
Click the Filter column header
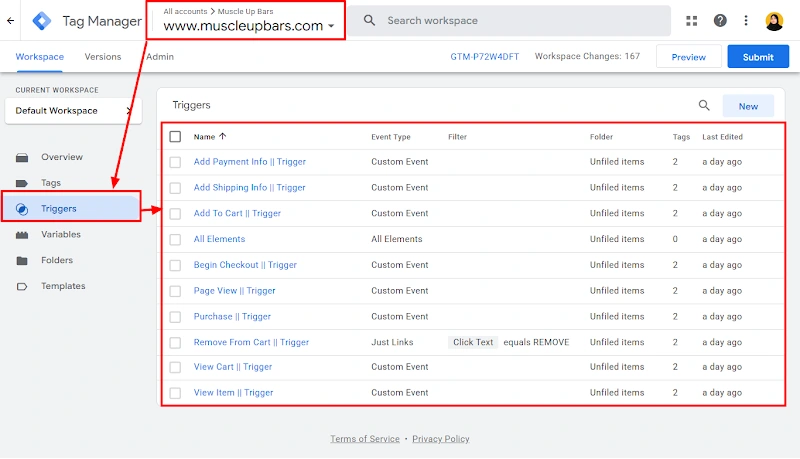click(x=457, y=137)
